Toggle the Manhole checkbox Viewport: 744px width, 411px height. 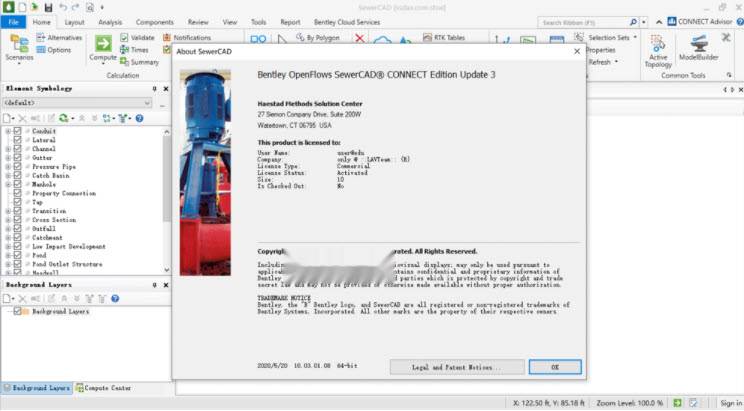pyautogui.click(x=18, y=184)
